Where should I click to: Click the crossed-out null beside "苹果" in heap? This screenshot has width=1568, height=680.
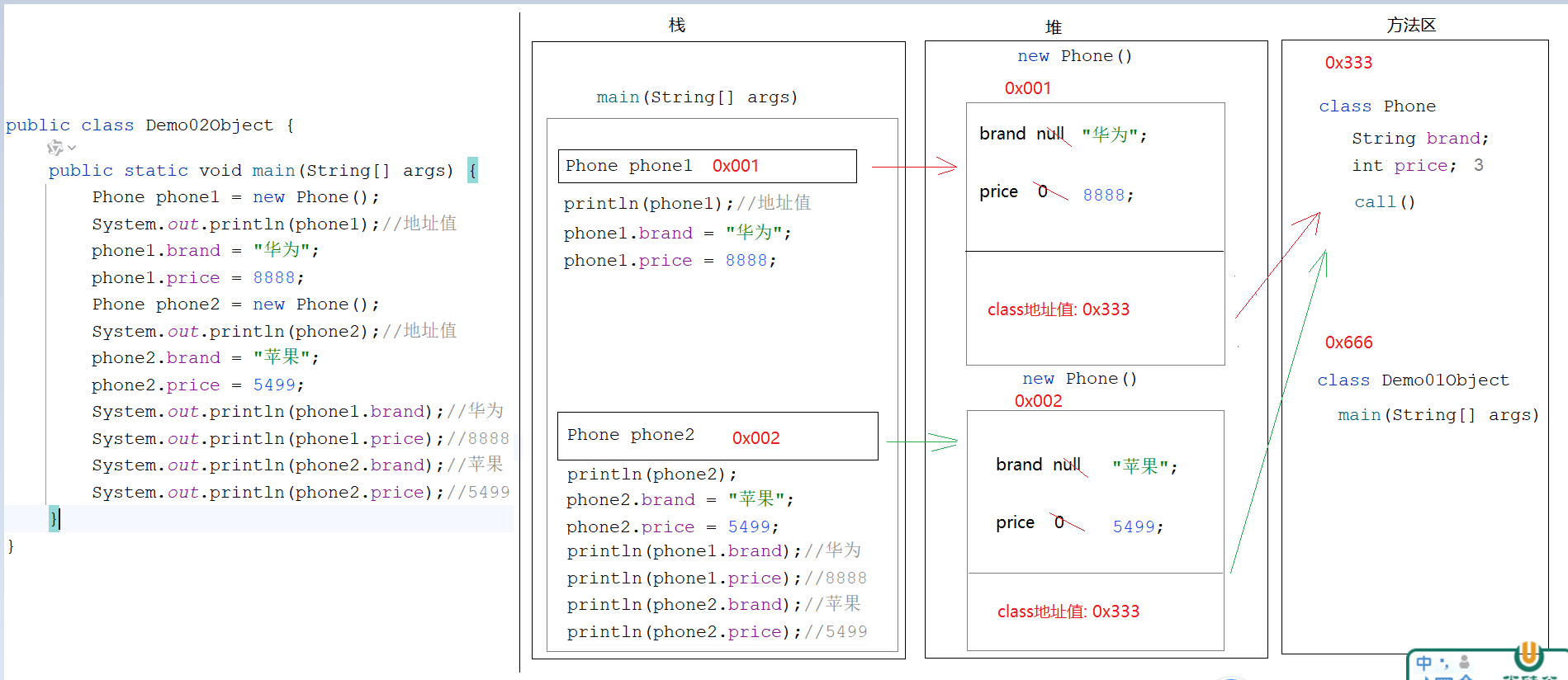(1067, 465)
